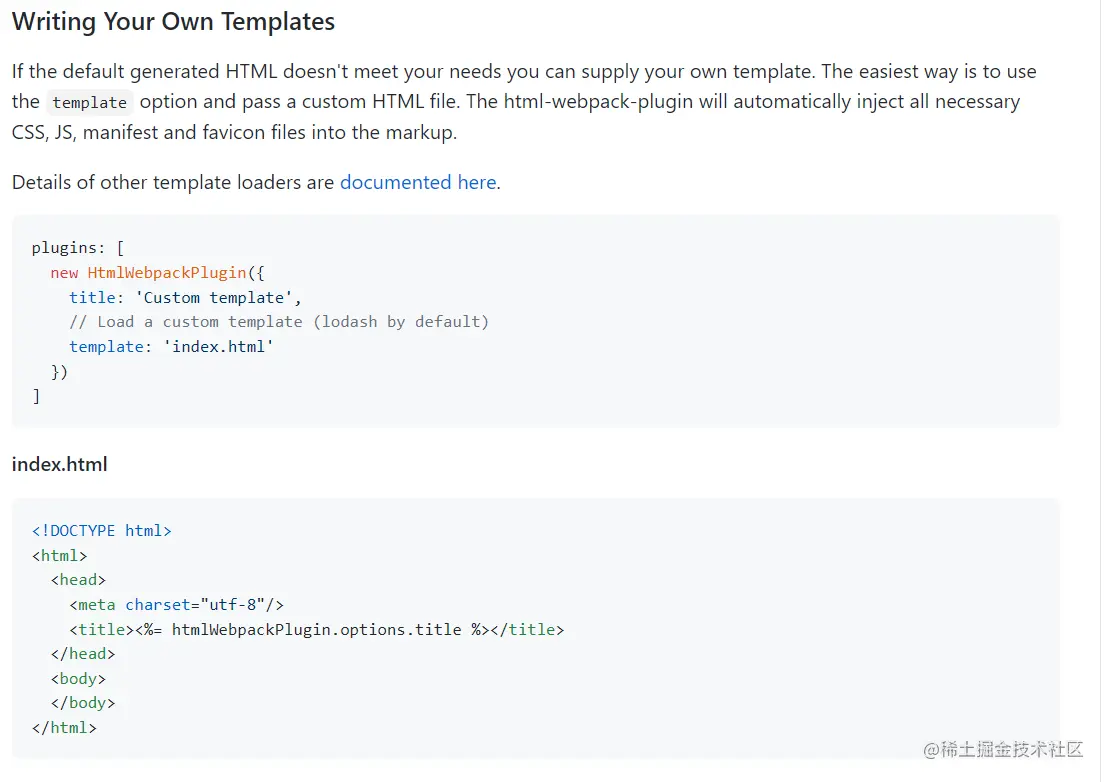The width and height of the screenshot is (1106, 782).
Task: Click the inline "template" code snippet
Action: pyautogui.click(x=89, y=102)
